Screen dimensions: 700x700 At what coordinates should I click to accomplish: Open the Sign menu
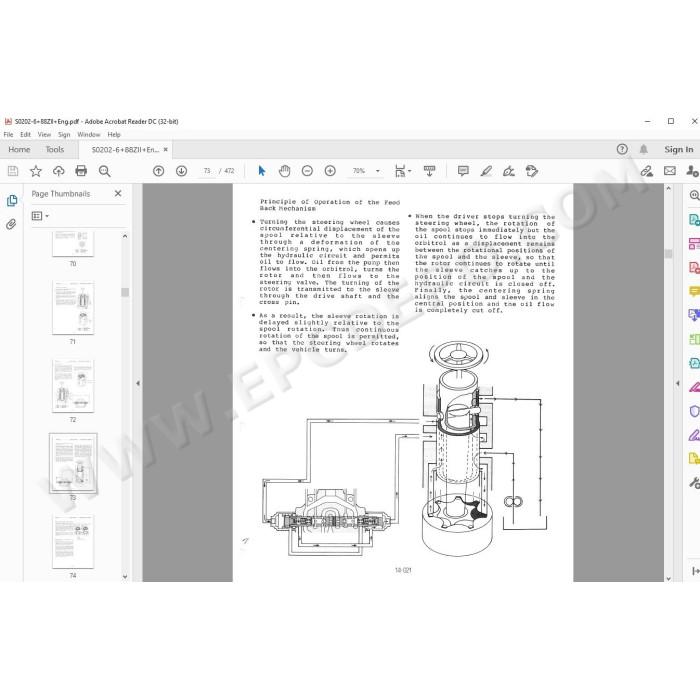64,134
